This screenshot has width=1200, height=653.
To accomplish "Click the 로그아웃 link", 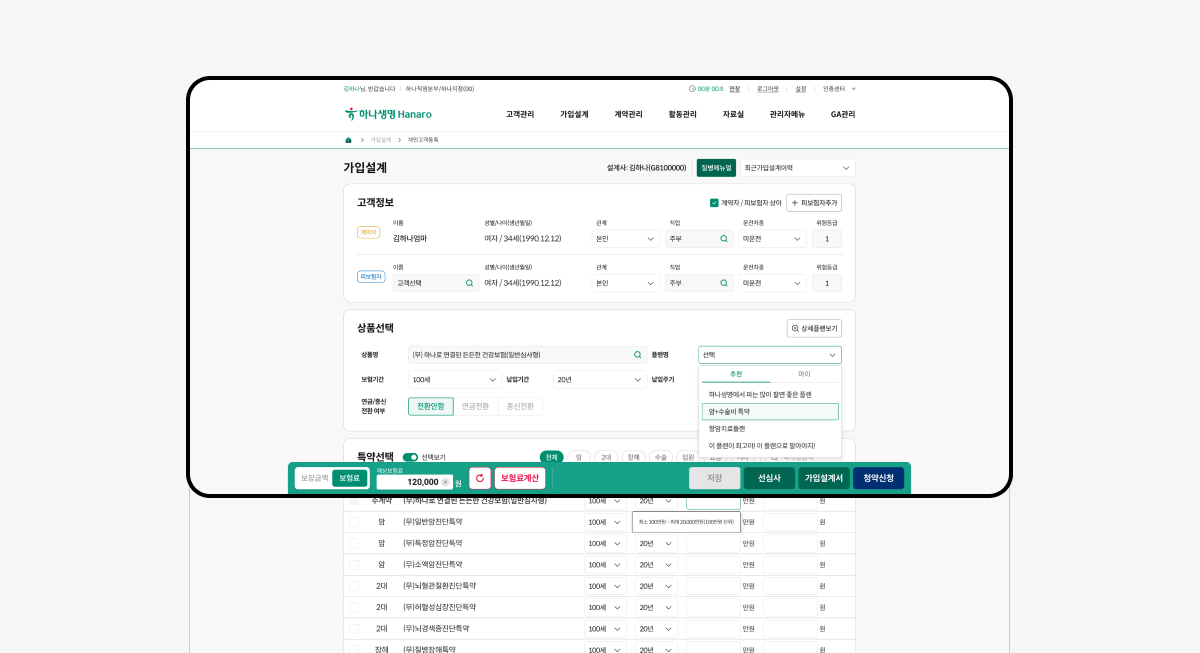I will point(767,89).
